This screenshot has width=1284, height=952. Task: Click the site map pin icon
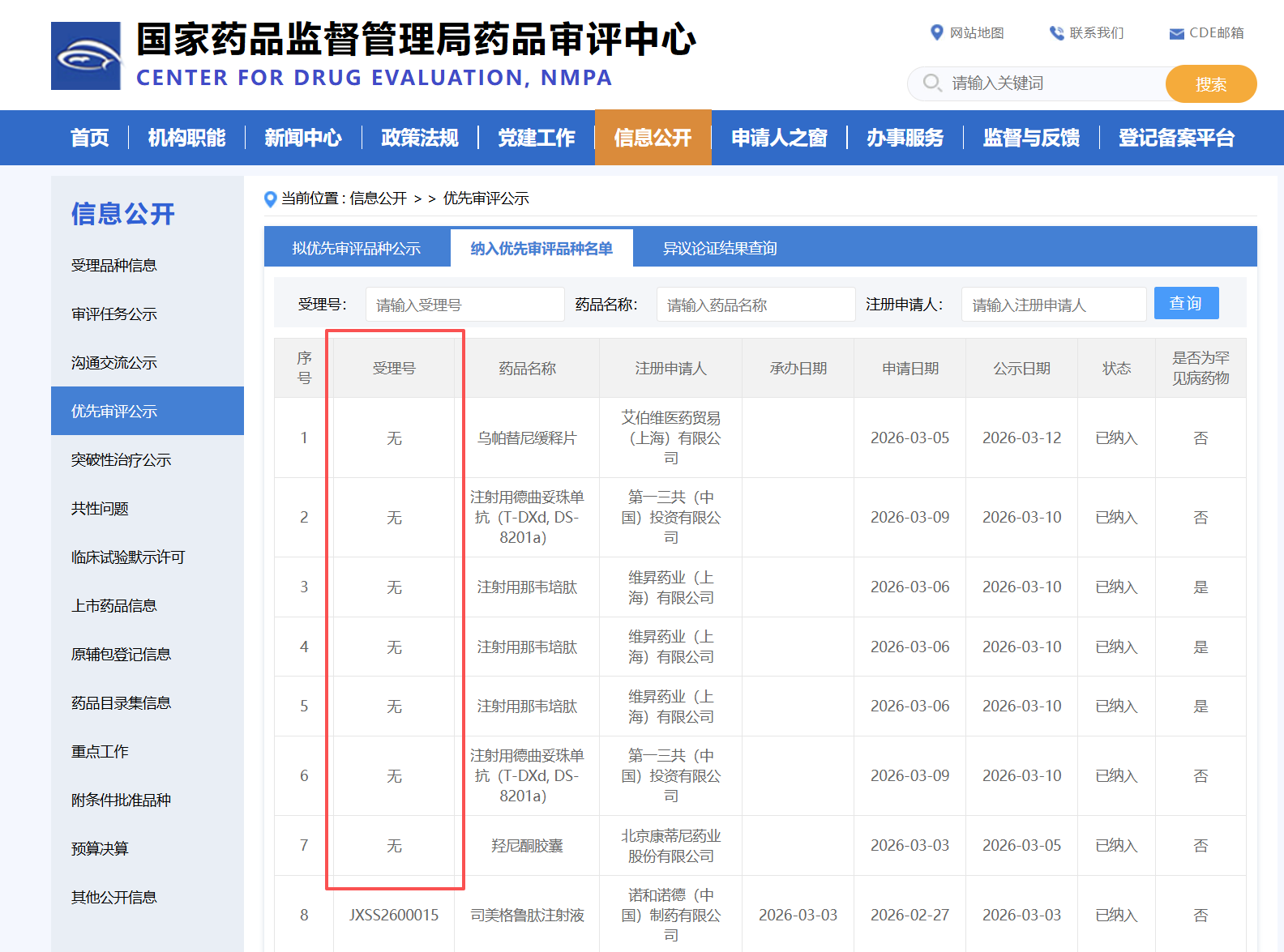tap(936, 32)
